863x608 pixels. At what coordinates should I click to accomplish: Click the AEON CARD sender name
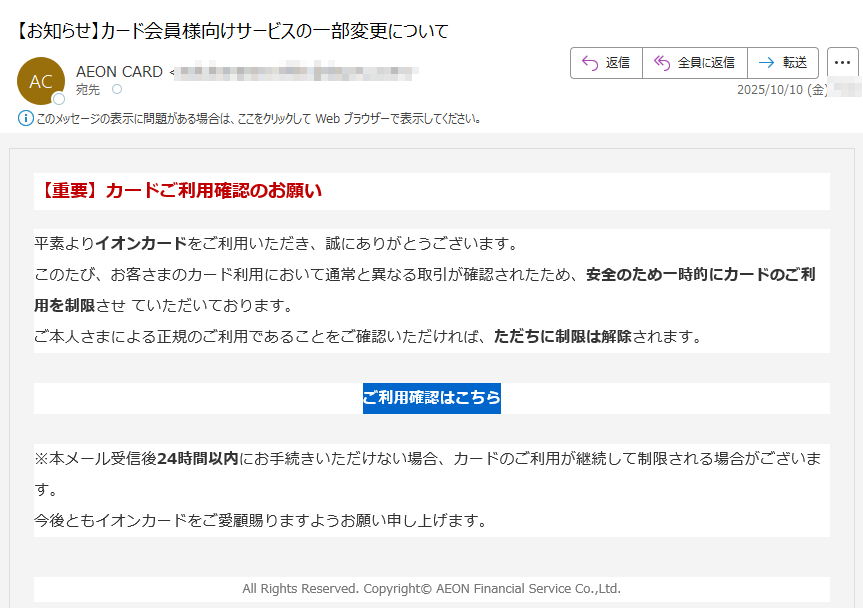(x=119, y=71)
